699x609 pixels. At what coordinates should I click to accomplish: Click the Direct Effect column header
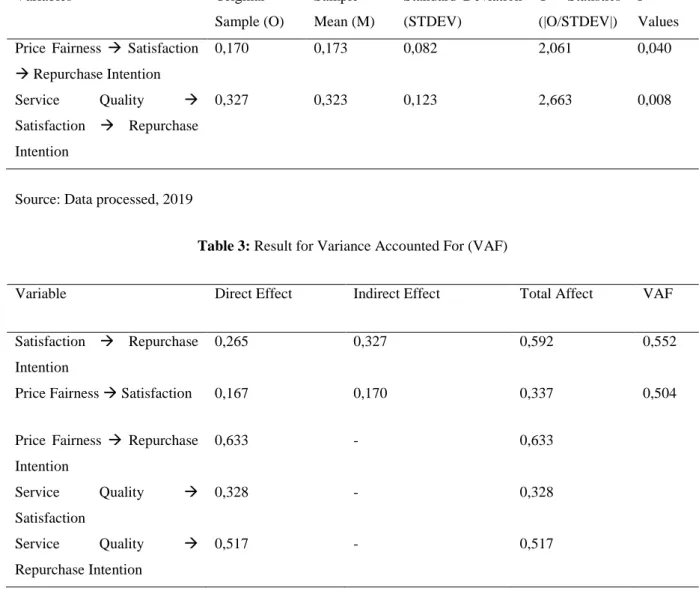pos(253,293)
